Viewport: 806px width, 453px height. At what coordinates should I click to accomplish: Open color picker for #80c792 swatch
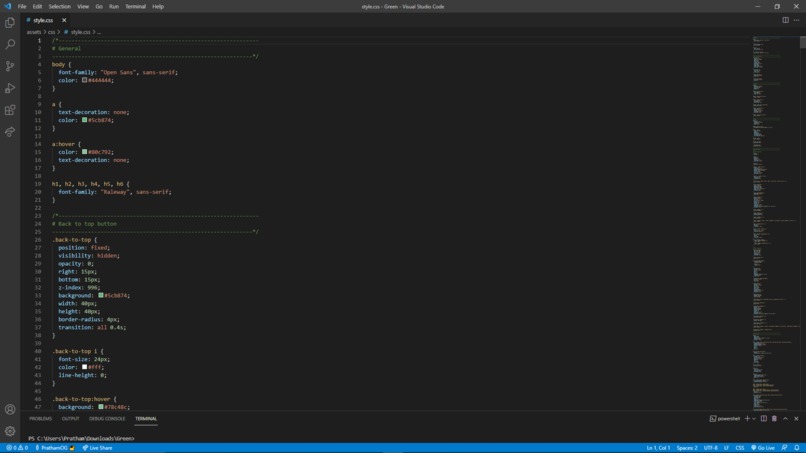click(84, 152)
